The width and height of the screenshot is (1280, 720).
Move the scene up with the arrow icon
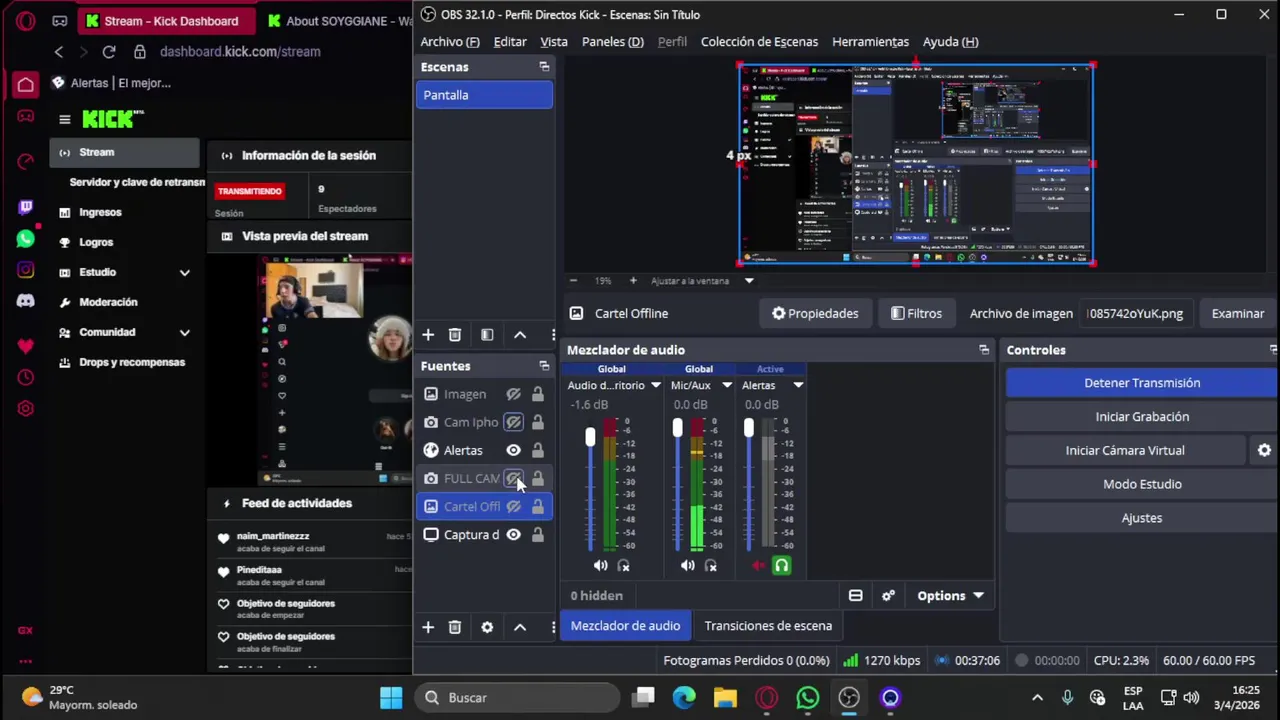(x=520, y=335)
